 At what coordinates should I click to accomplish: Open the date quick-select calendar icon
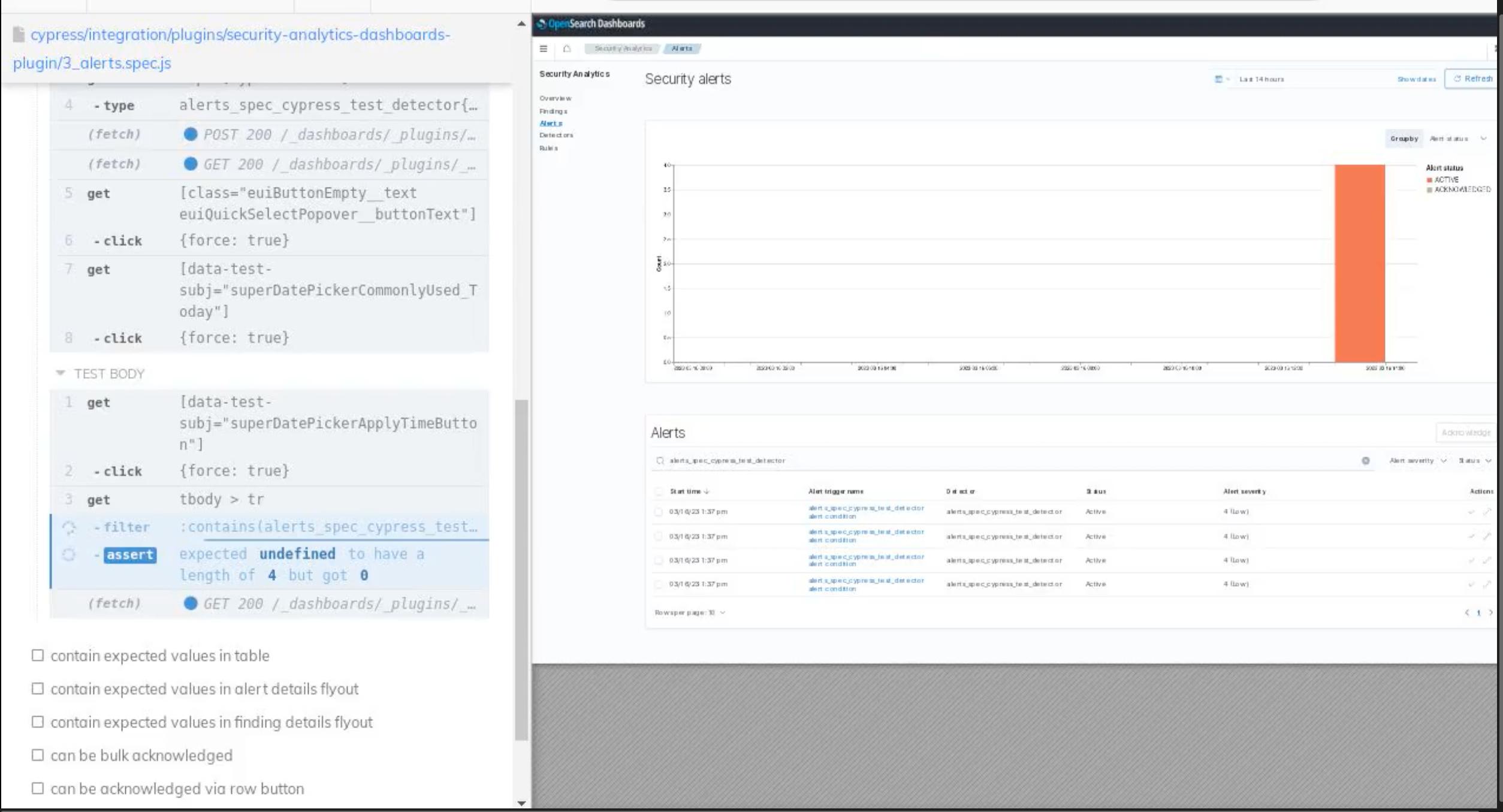click(1218, 79)
